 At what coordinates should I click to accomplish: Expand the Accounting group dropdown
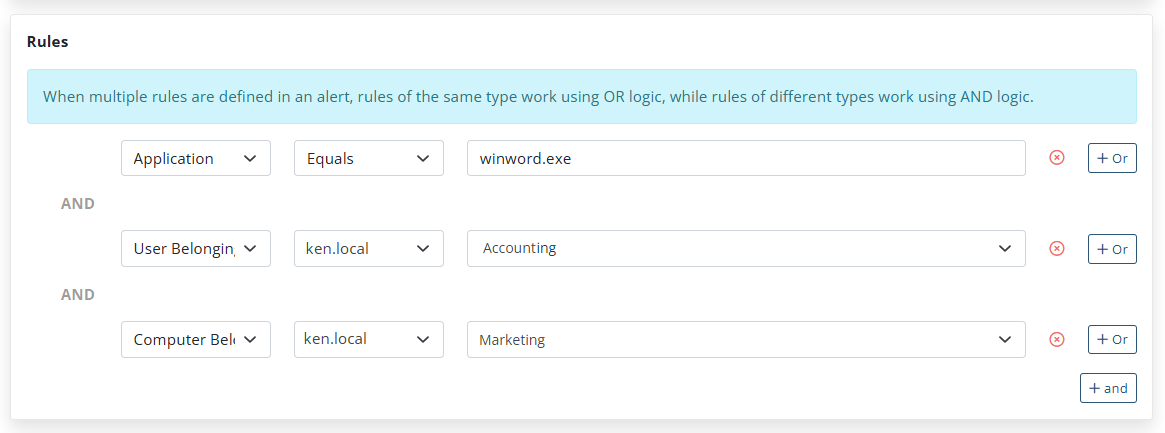(x=745, y=249)
